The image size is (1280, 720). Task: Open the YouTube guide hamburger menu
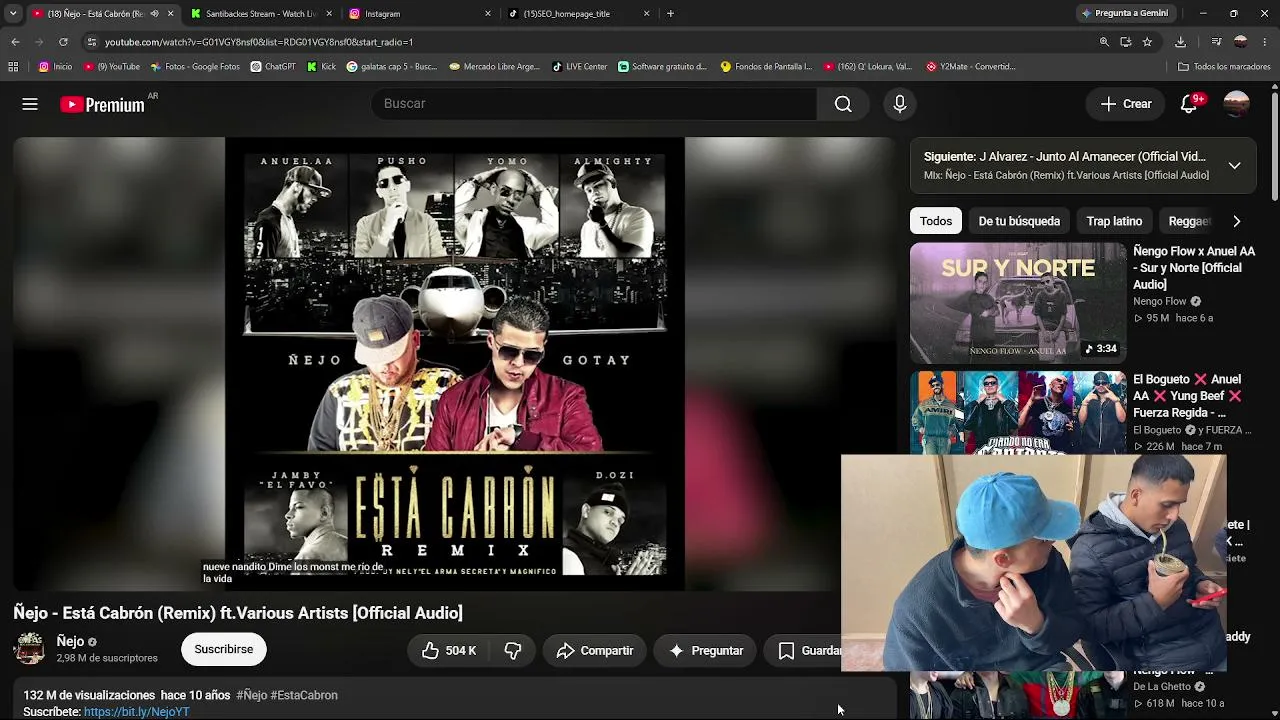click(x=30, y=104)
